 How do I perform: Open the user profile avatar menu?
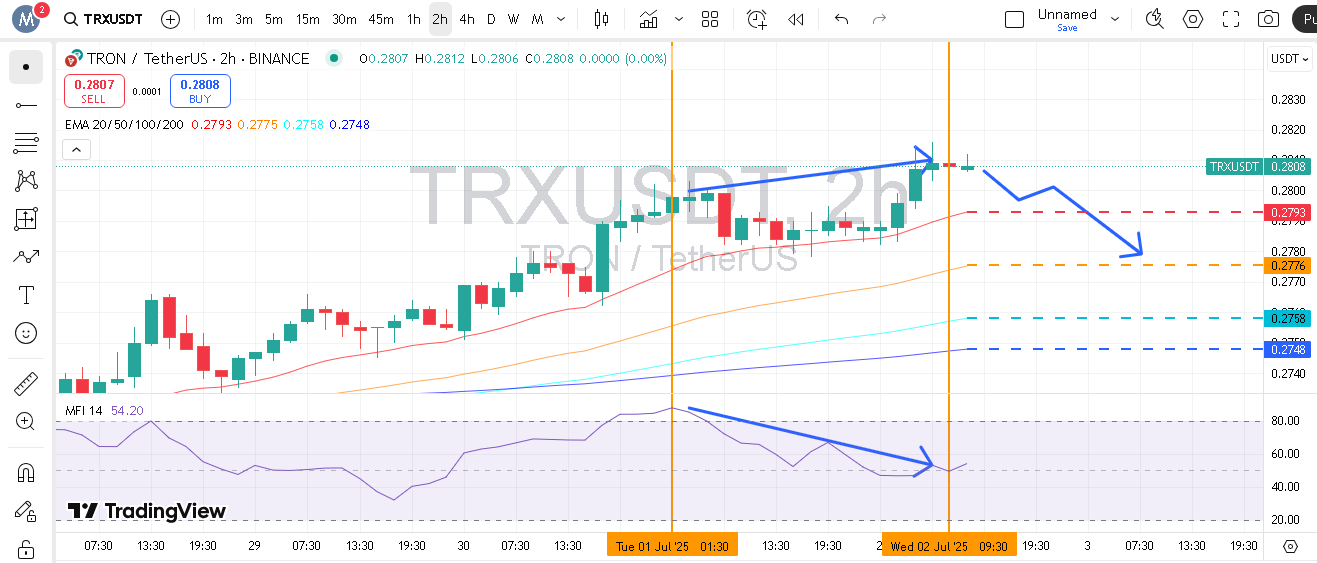tap(27, 18)
